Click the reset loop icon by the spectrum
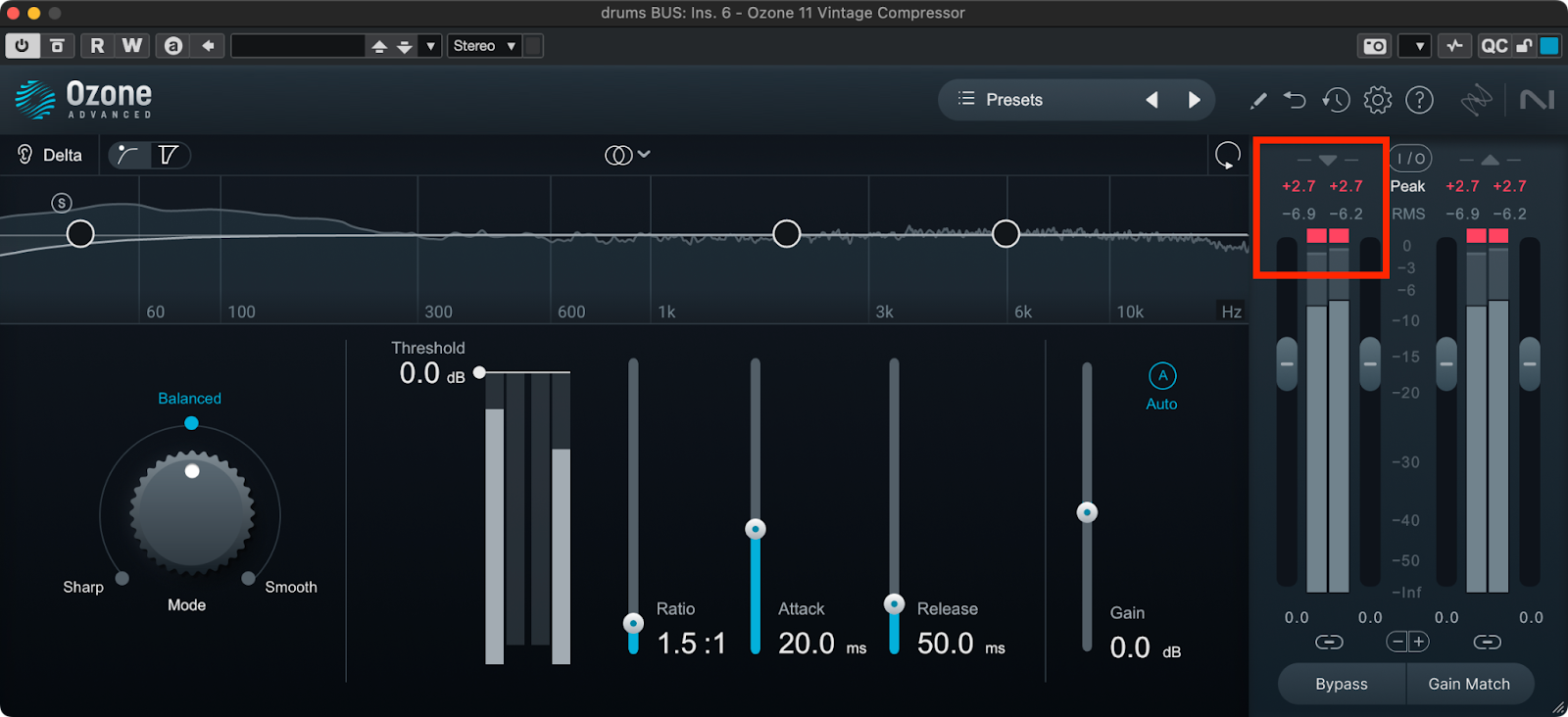The height and width of the screenshot is (717, 1568). [1227, 155]
